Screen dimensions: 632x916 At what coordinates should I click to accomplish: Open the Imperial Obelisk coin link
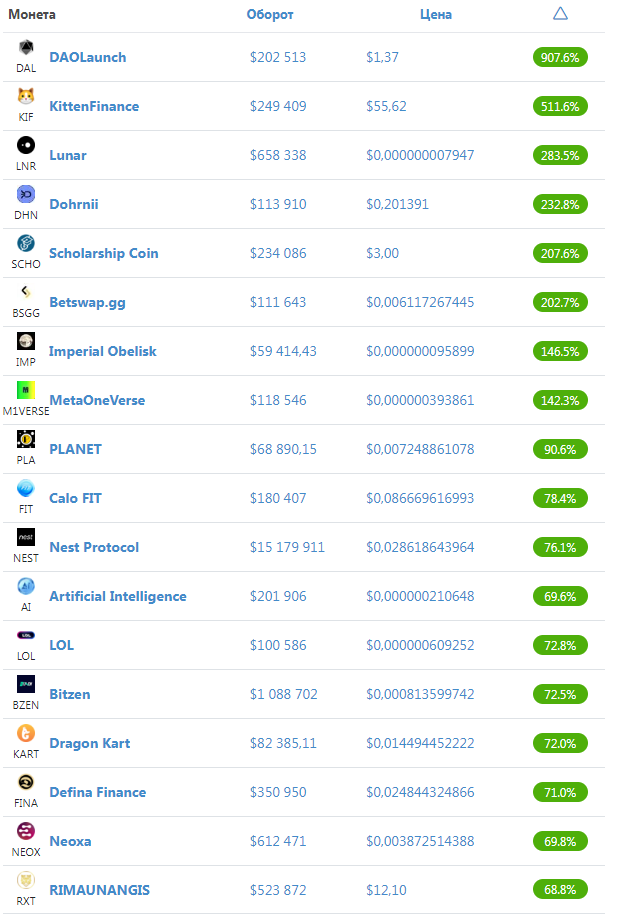point(103,351)
